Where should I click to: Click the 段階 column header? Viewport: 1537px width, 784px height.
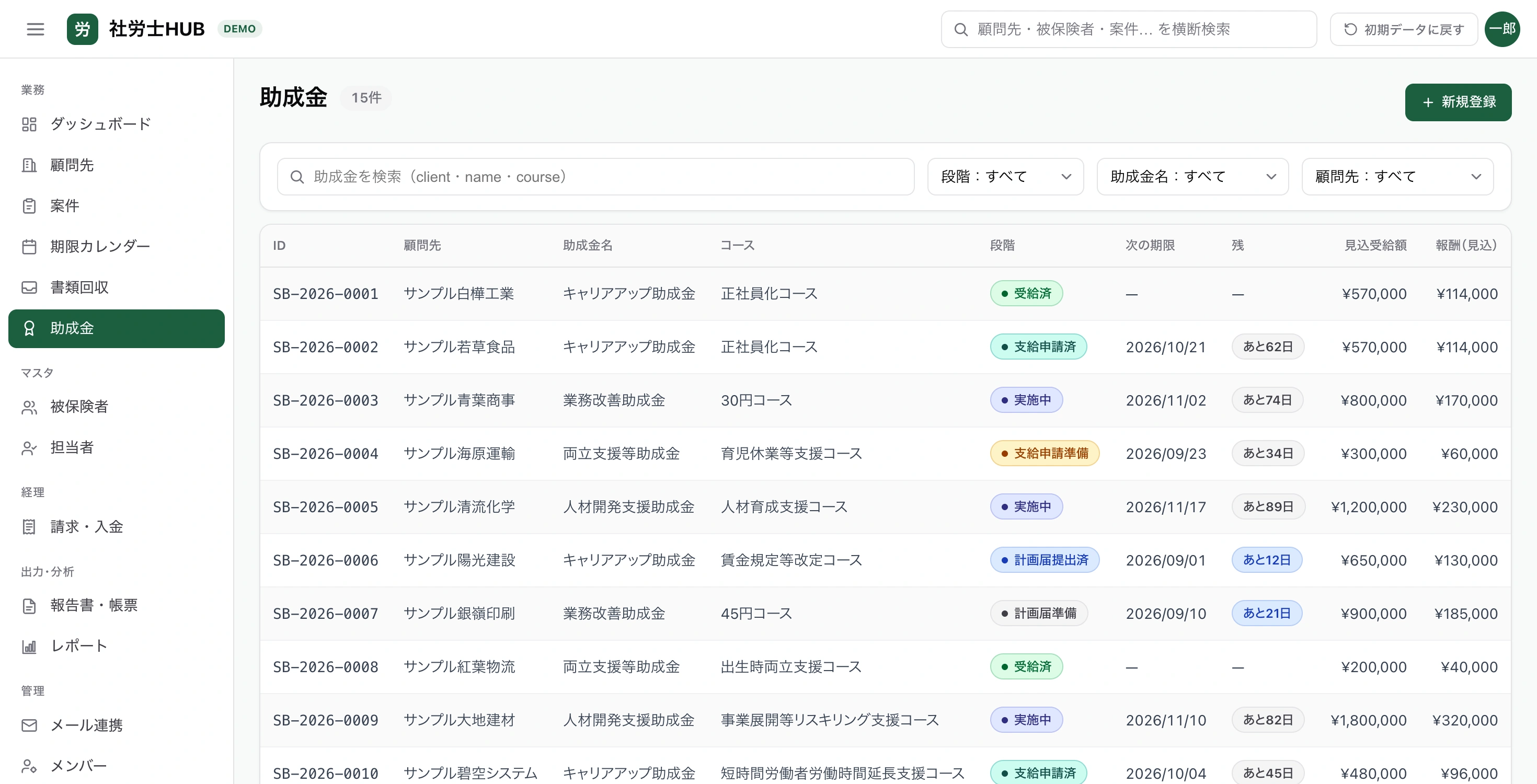[1002, 245]
